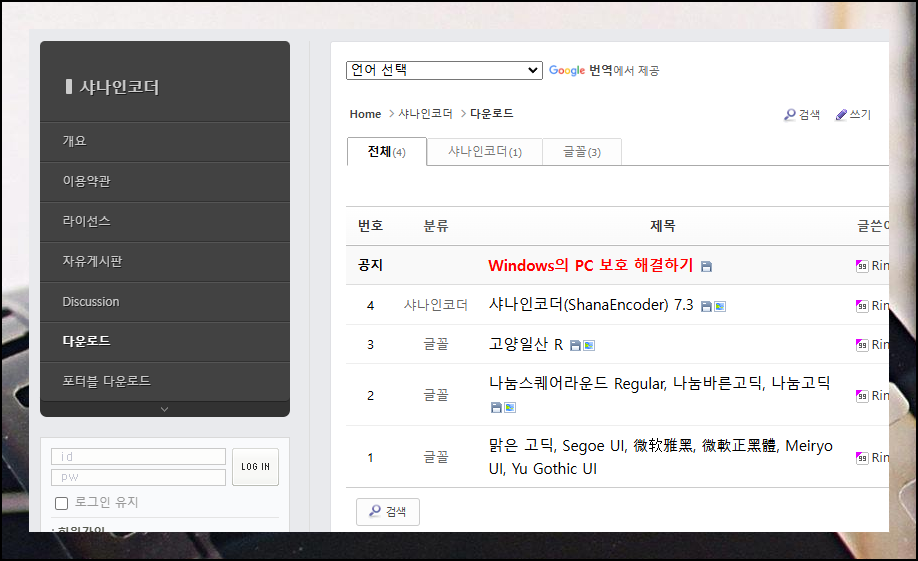The width and height of the screenshot is (918, 561).
Task: Click the image icon next to 고양일산 R
Action: pos(589,346)
